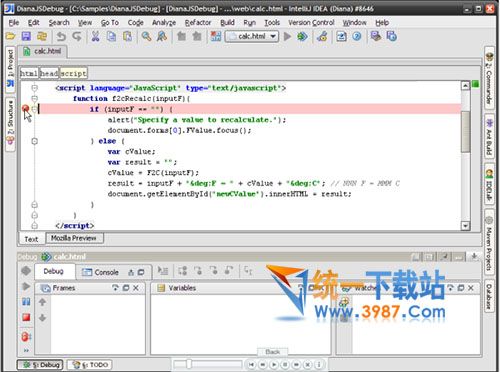Click the Help question mark icon
The image size is (500, 372).
357,36
